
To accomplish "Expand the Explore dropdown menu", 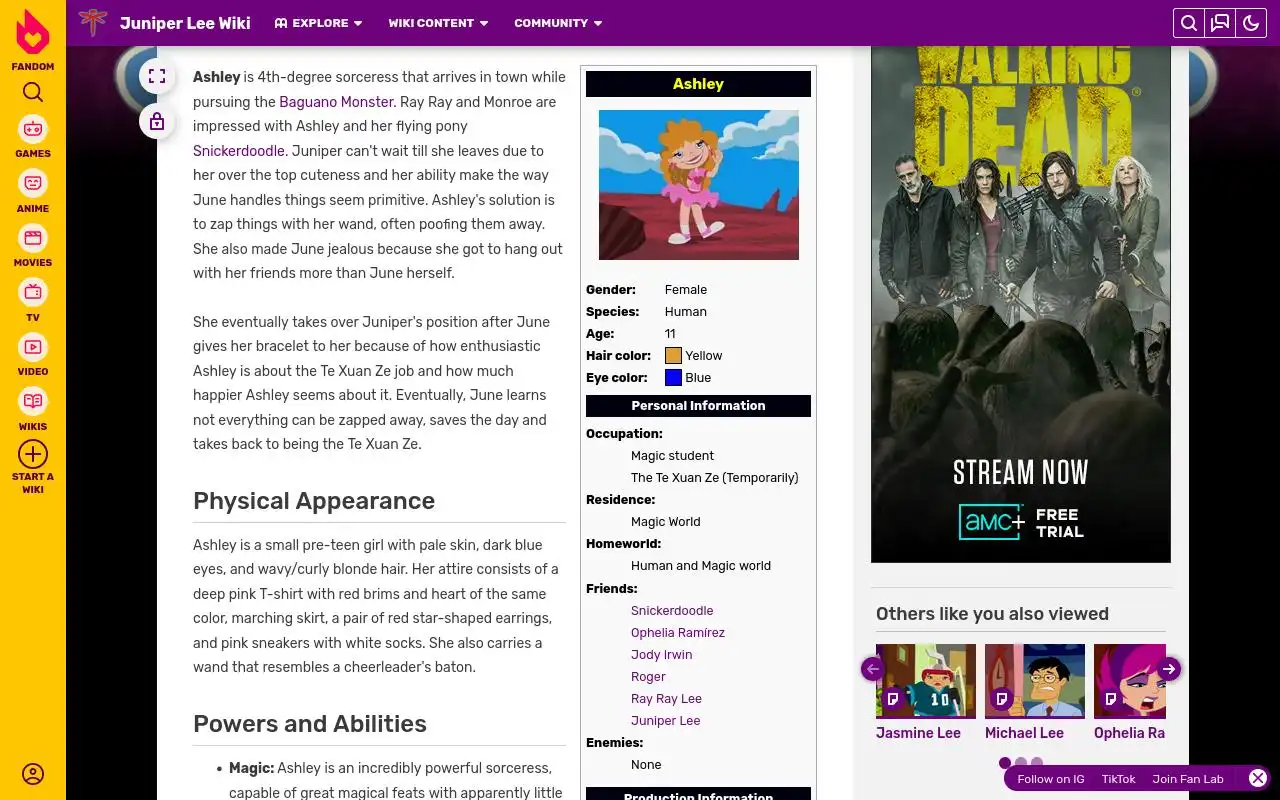I will pos(319,23).
